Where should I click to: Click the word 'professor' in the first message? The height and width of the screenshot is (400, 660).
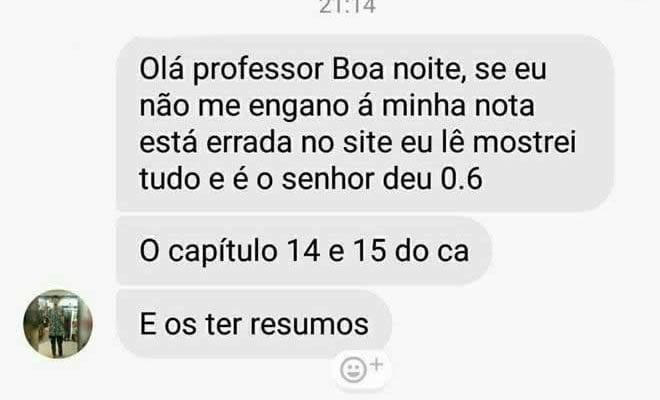coord(258,70)
